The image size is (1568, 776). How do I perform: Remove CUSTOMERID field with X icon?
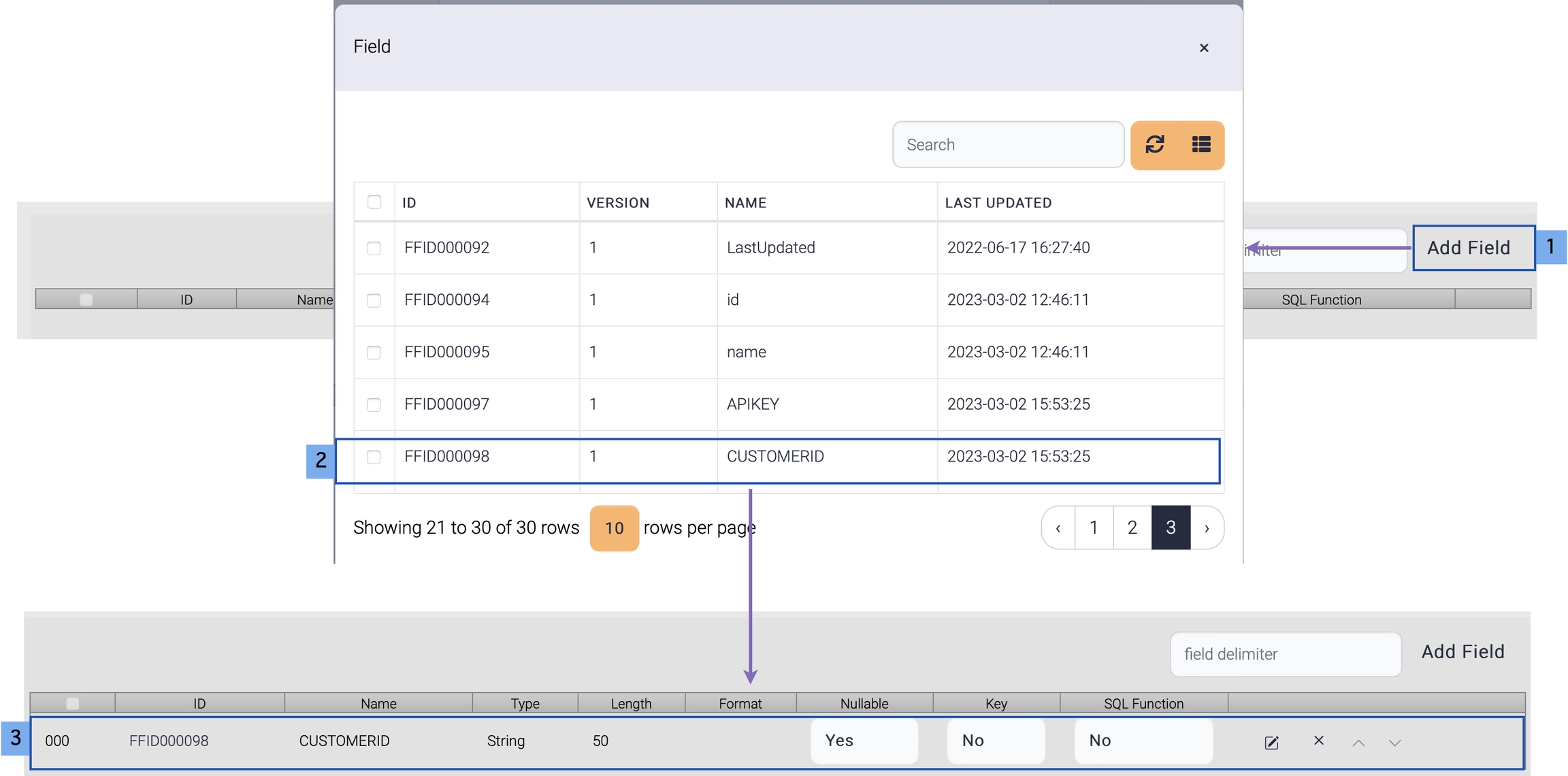coord(1318,741)
